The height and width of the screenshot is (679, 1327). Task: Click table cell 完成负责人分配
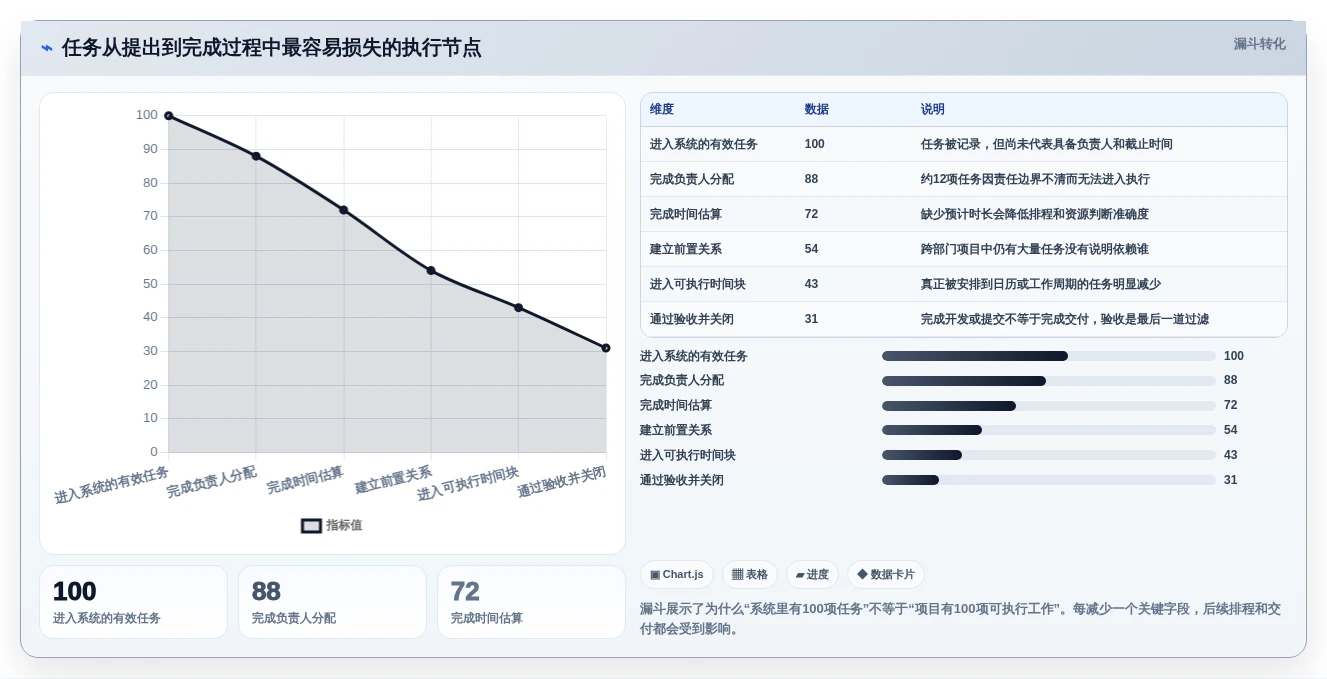692,179
